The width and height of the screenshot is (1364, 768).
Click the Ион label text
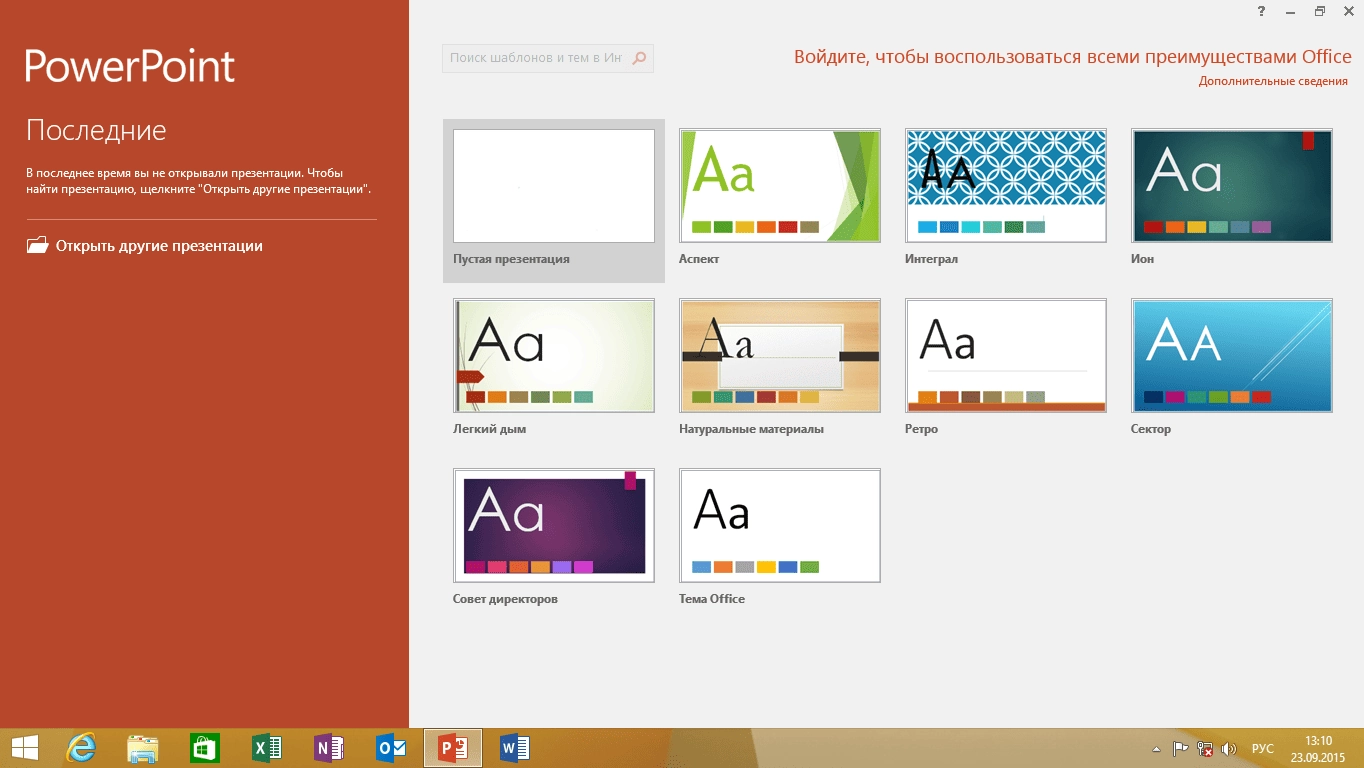[x=1142, y=259]
